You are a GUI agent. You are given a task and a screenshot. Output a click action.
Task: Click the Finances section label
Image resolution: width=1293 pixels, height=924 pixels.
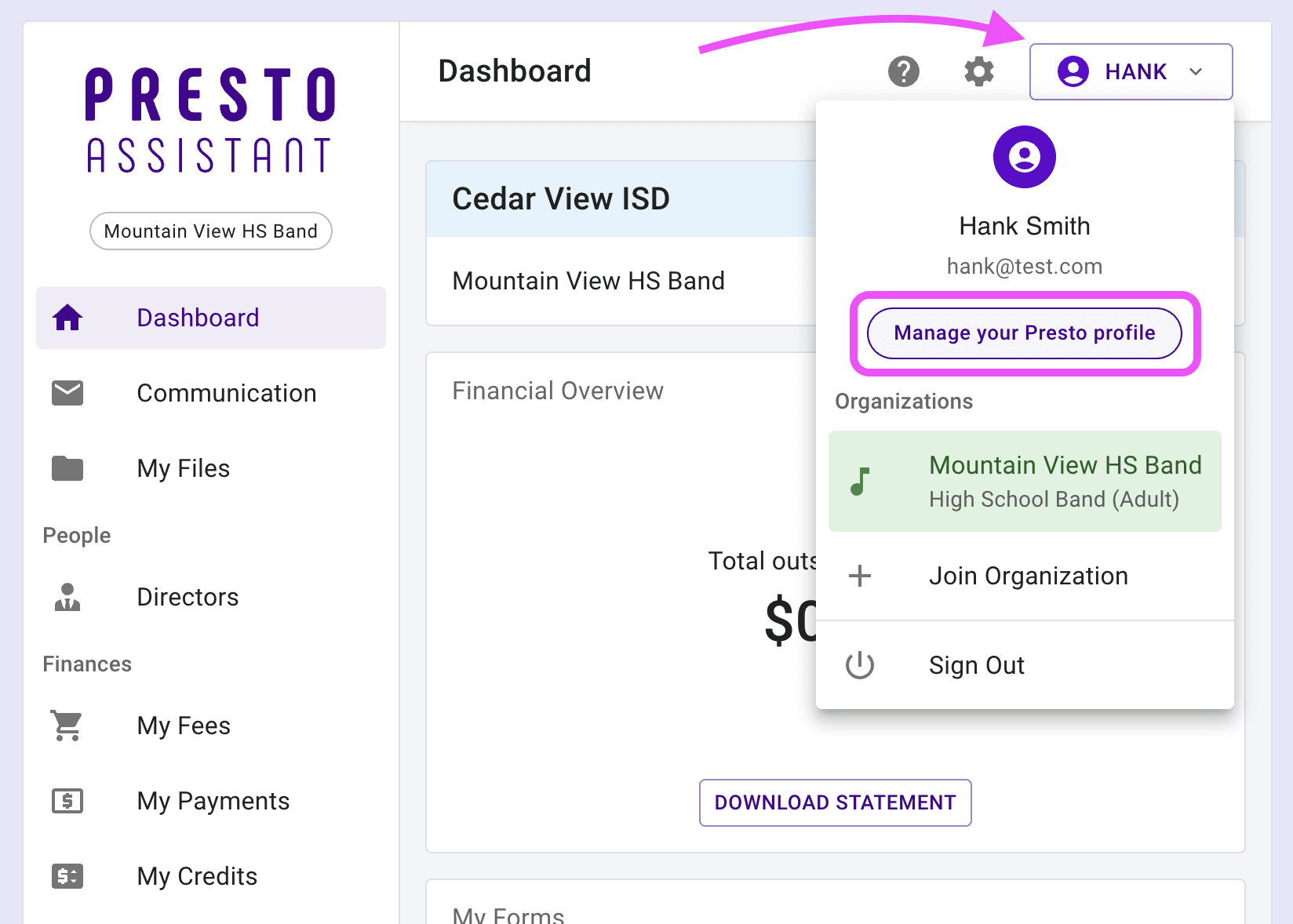tap(87, 664)
